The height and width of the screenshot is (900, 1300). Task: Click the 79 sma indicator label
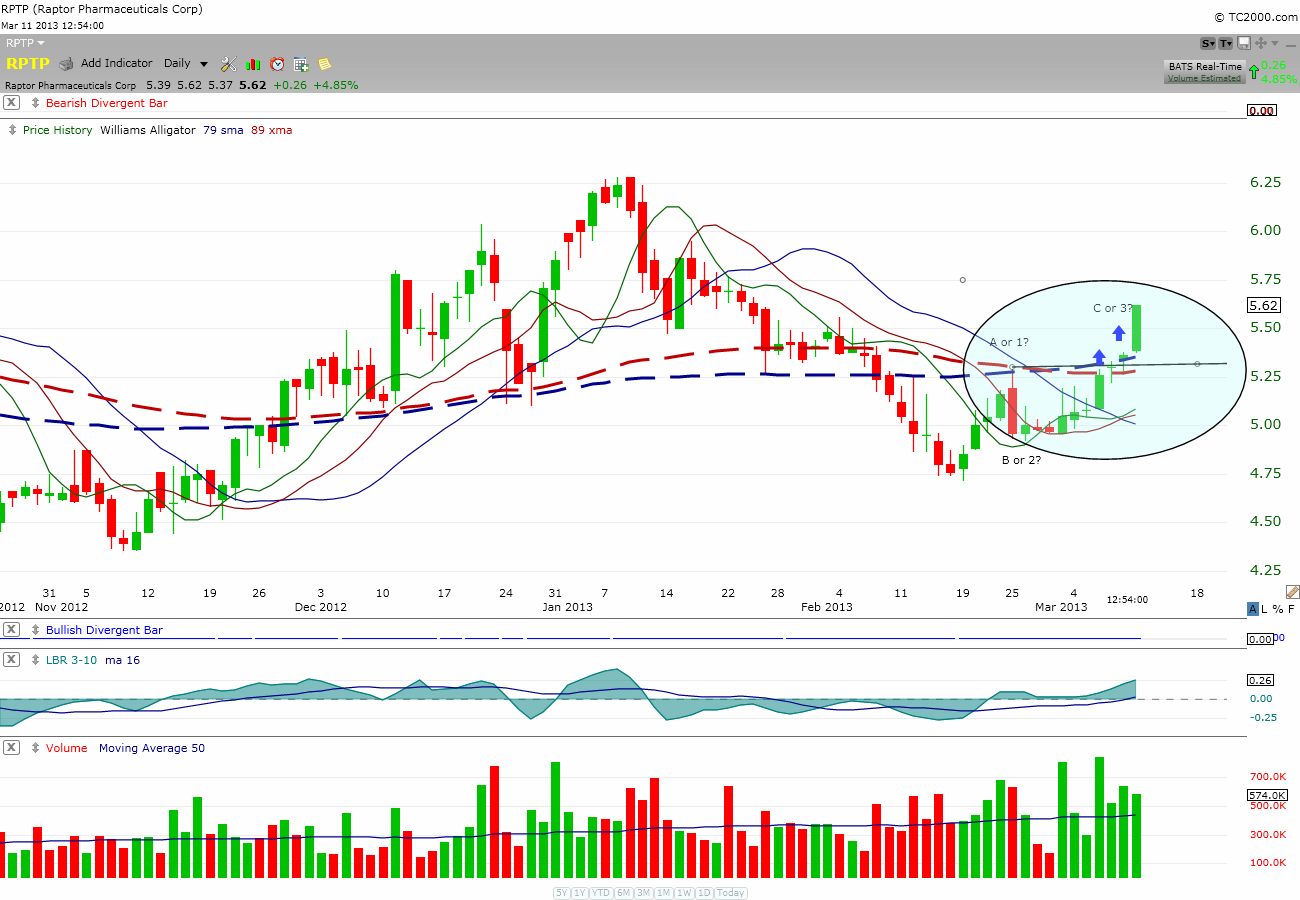223,130
